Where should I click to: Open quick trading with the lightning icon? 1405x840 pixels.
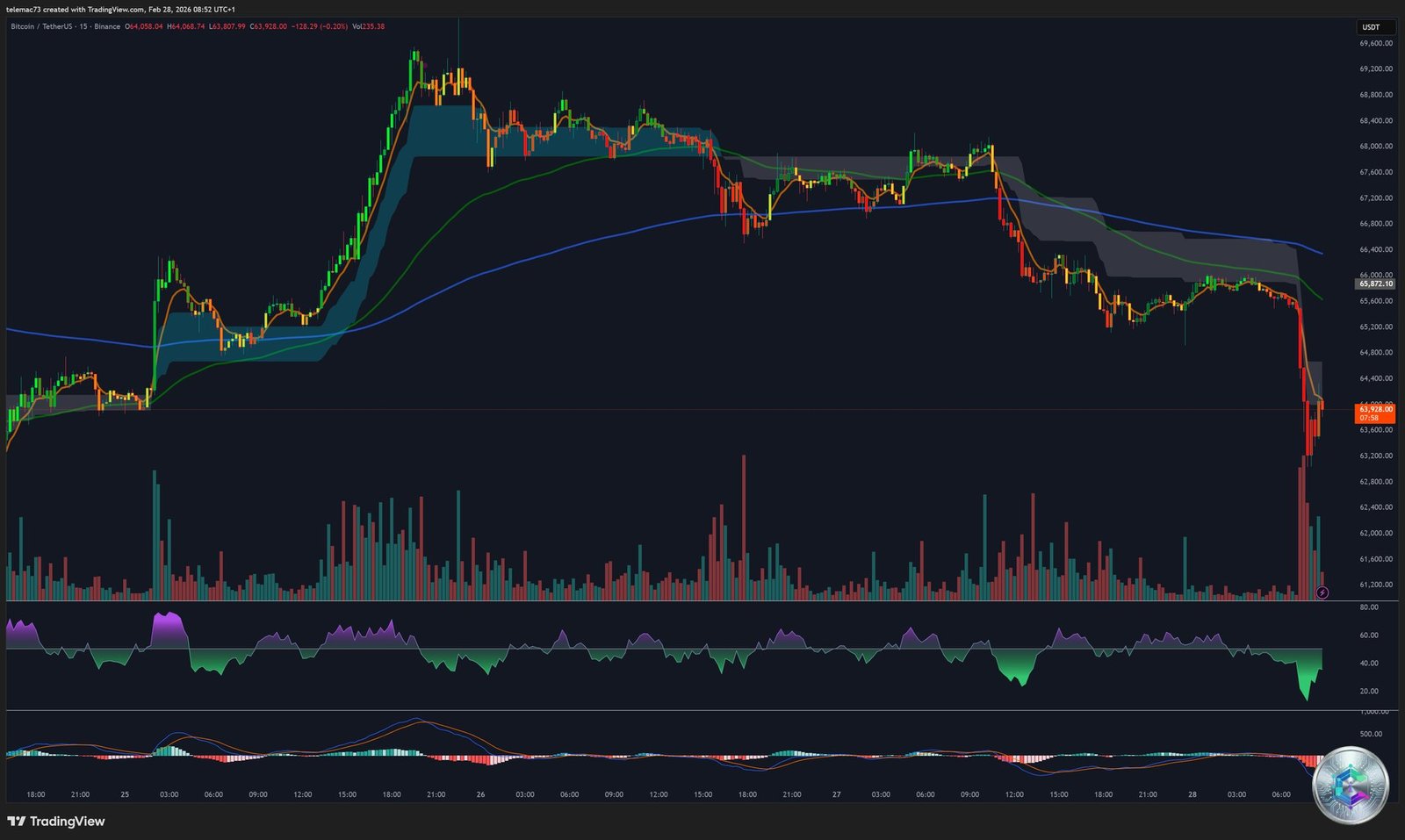1321,592
